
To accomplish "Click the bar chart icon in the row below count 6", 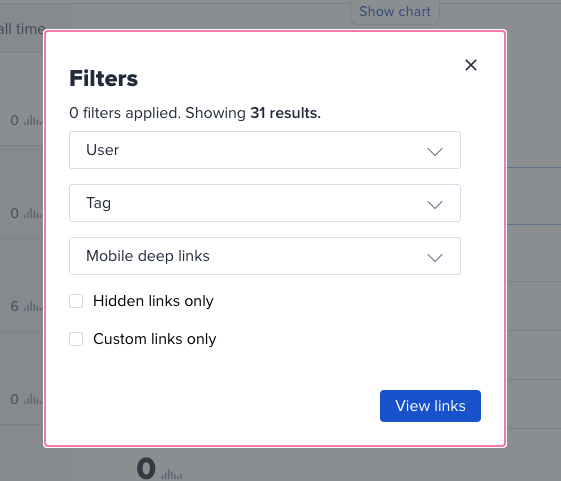I will coord(33,399).
